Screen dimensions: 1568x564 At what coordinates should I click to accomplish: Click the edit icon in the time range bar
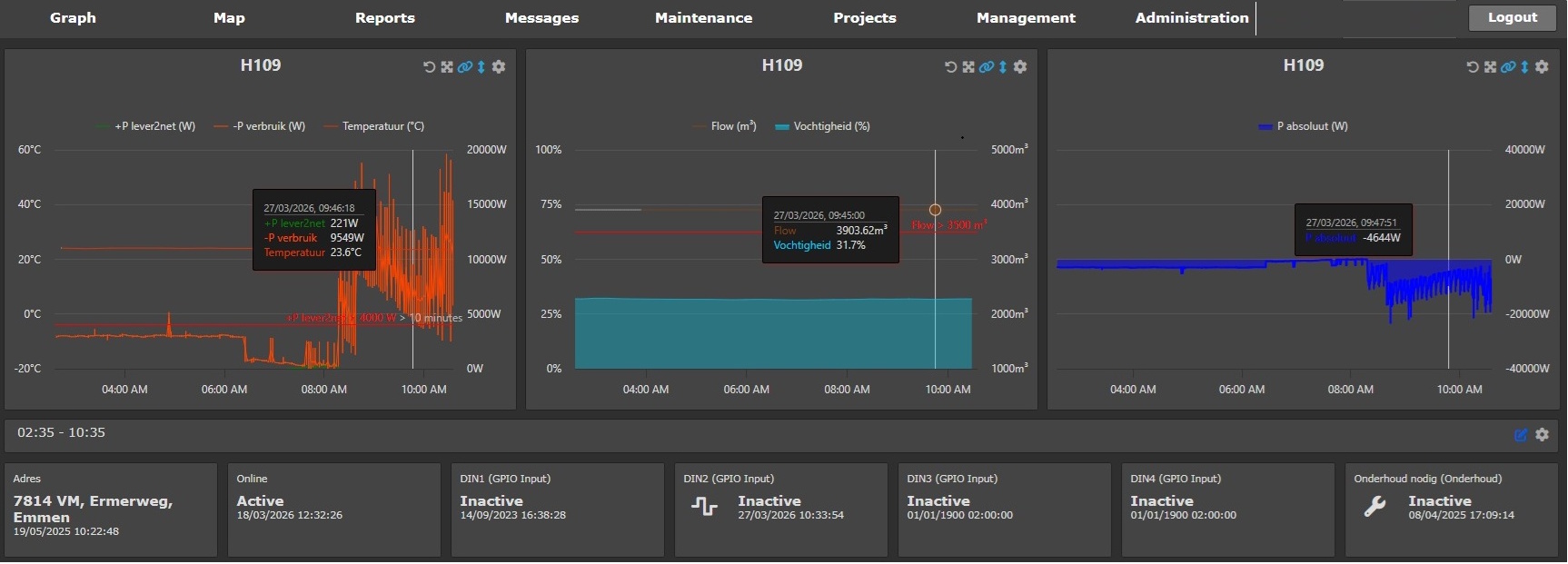click(x=1521, y=435)
